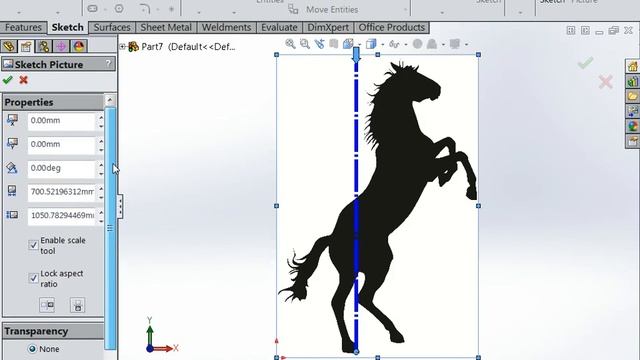Open Appearances task pane tab
The width and height of the screenshot is (640, 360).
tap(633, 127)
